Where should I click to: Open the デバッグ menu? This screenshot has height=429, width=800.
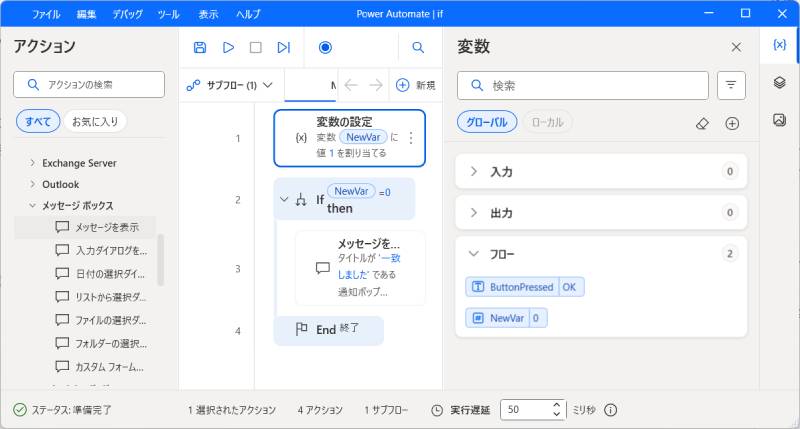pyautogui.click(x=127, y=14)
